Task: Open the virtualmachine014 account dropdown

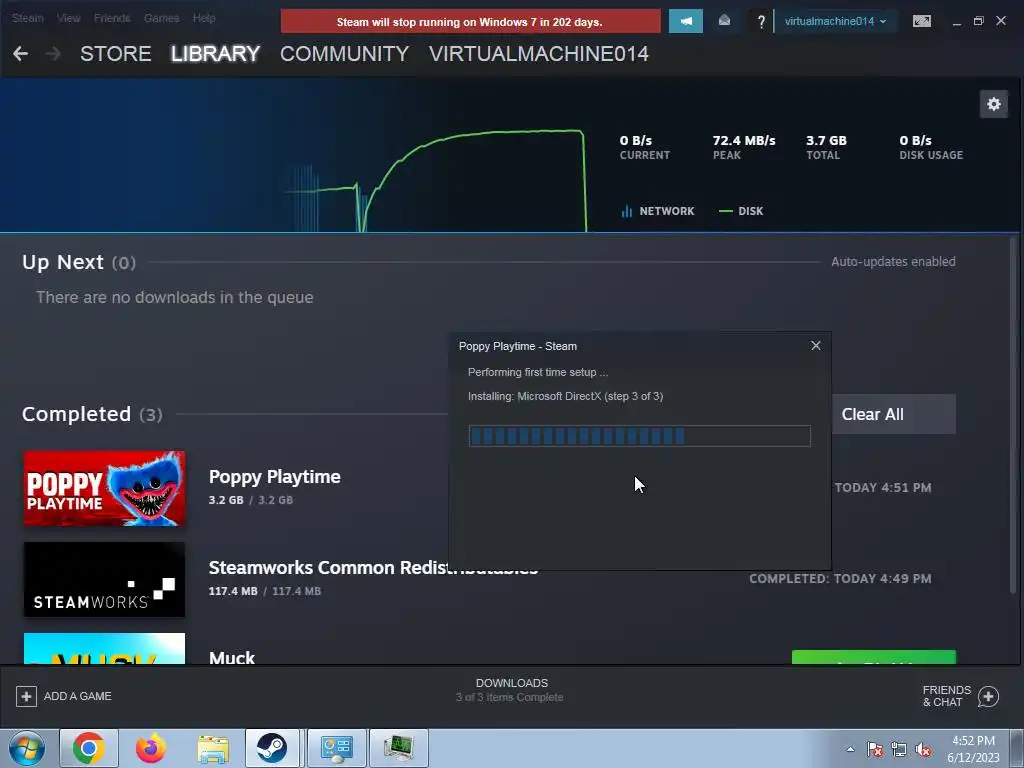Action: coord(835,21)
